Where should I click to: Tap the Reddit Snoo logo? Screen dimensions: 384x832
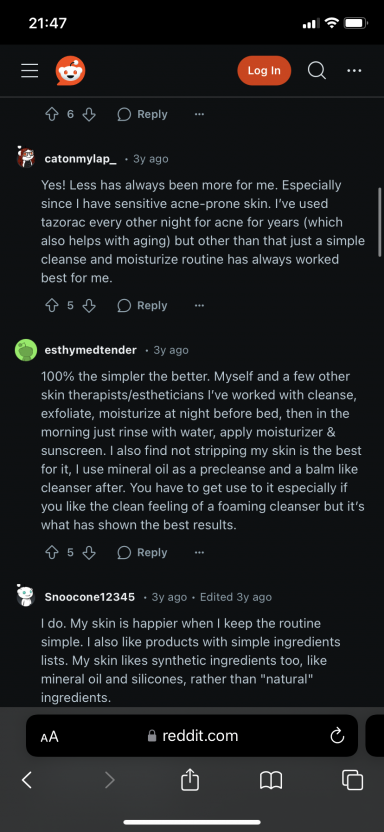tap(71, 71)
